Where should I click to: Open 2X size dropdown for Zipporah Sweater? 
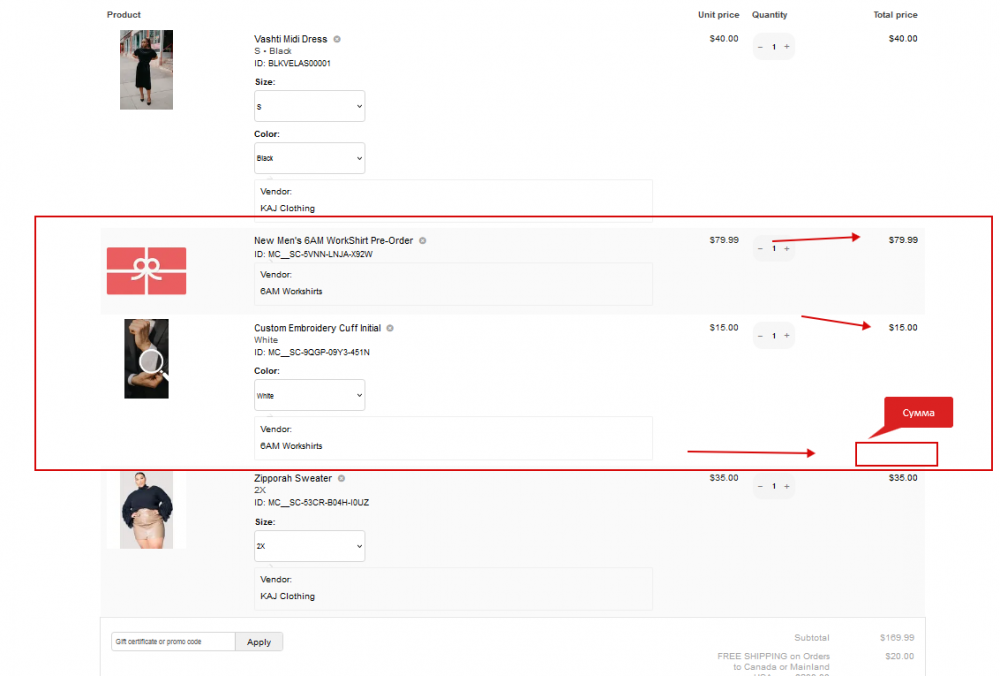pos(309,546)
